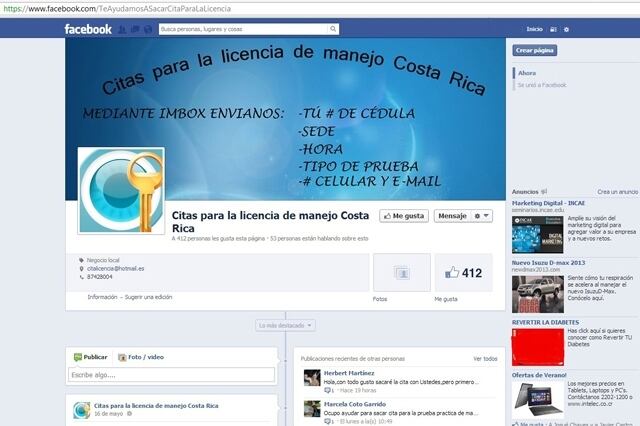Image resolution: width=640 pixels, height=426 pixels.
Task: Open the Ver todos link
Action: [484, 358]
